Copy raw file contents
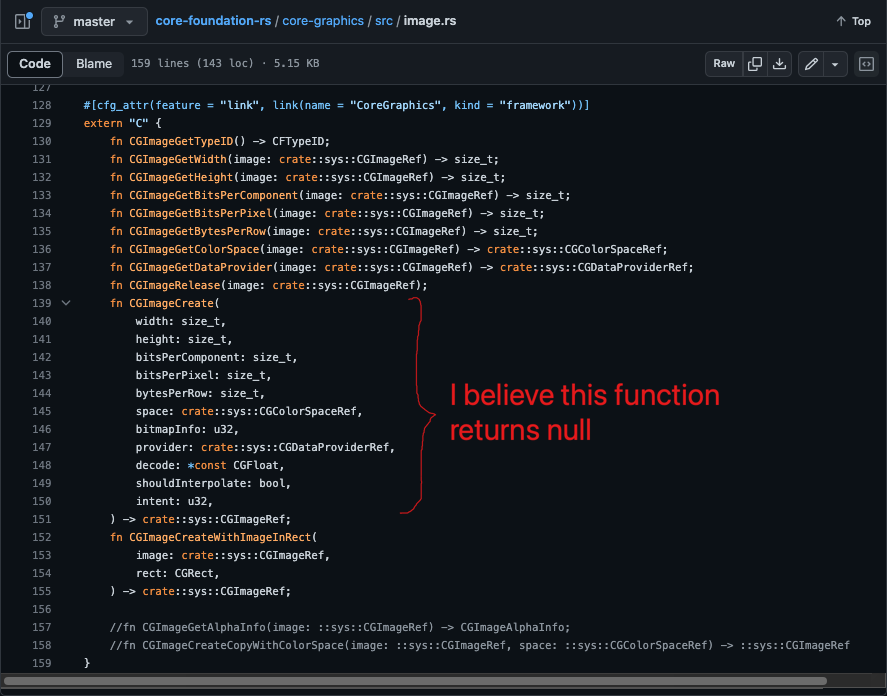887x696 pixels. 755,64
